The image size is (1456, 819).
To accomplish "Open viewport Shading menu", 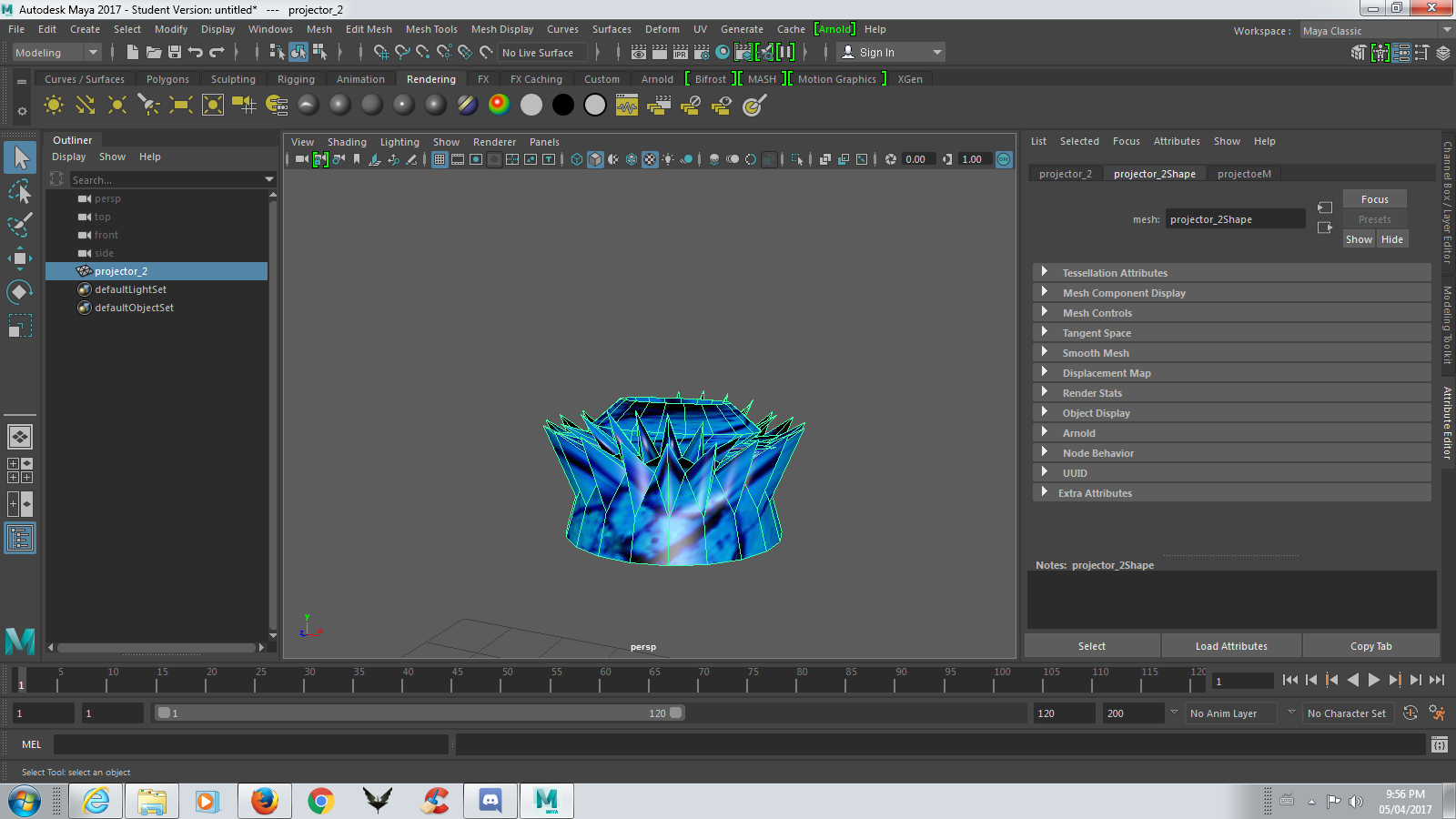I will [x=347, y=142].
